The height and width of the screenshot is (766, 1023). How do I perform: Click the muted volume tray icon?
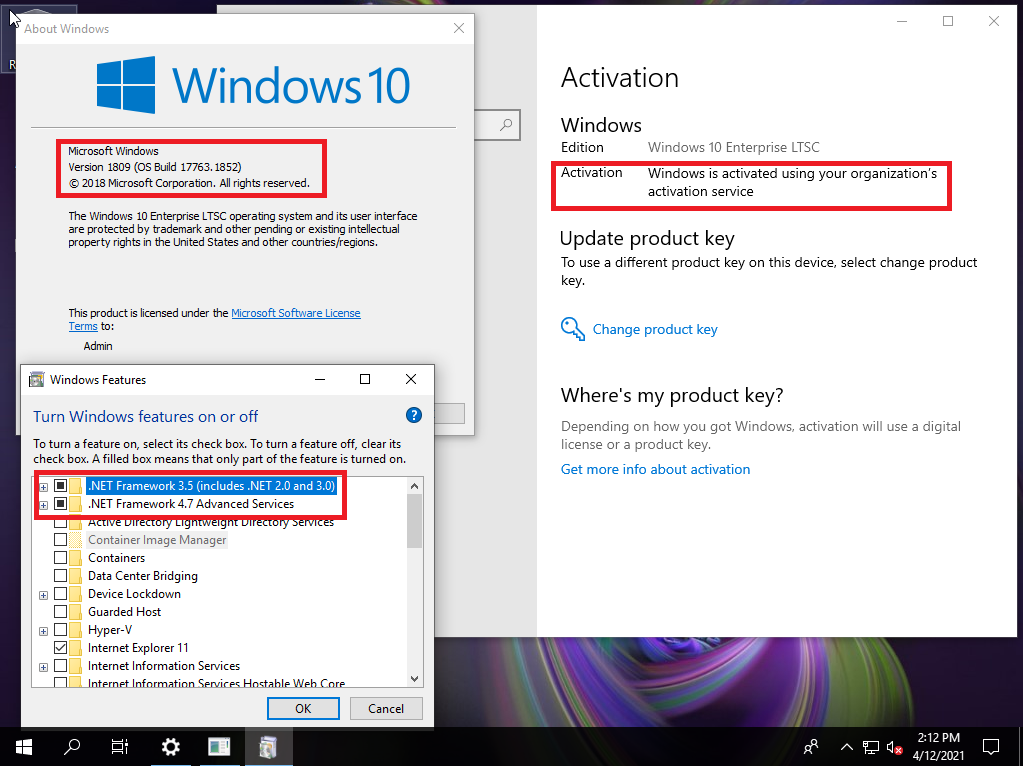pos(894,747)
